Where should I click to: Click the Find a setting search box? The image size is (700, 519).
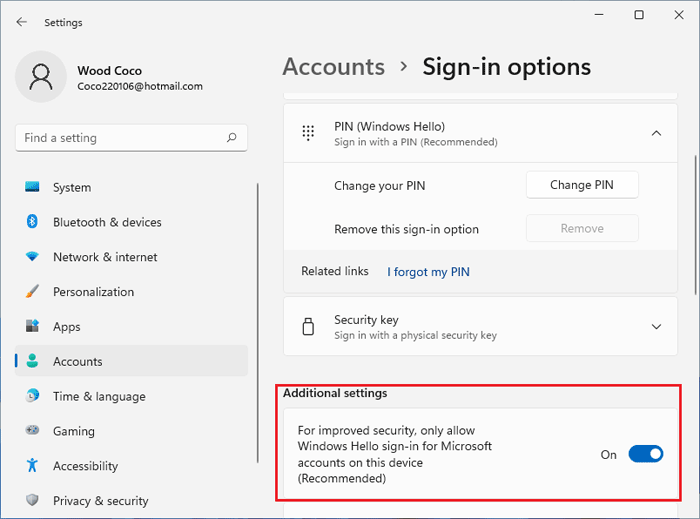pos(131,138)
